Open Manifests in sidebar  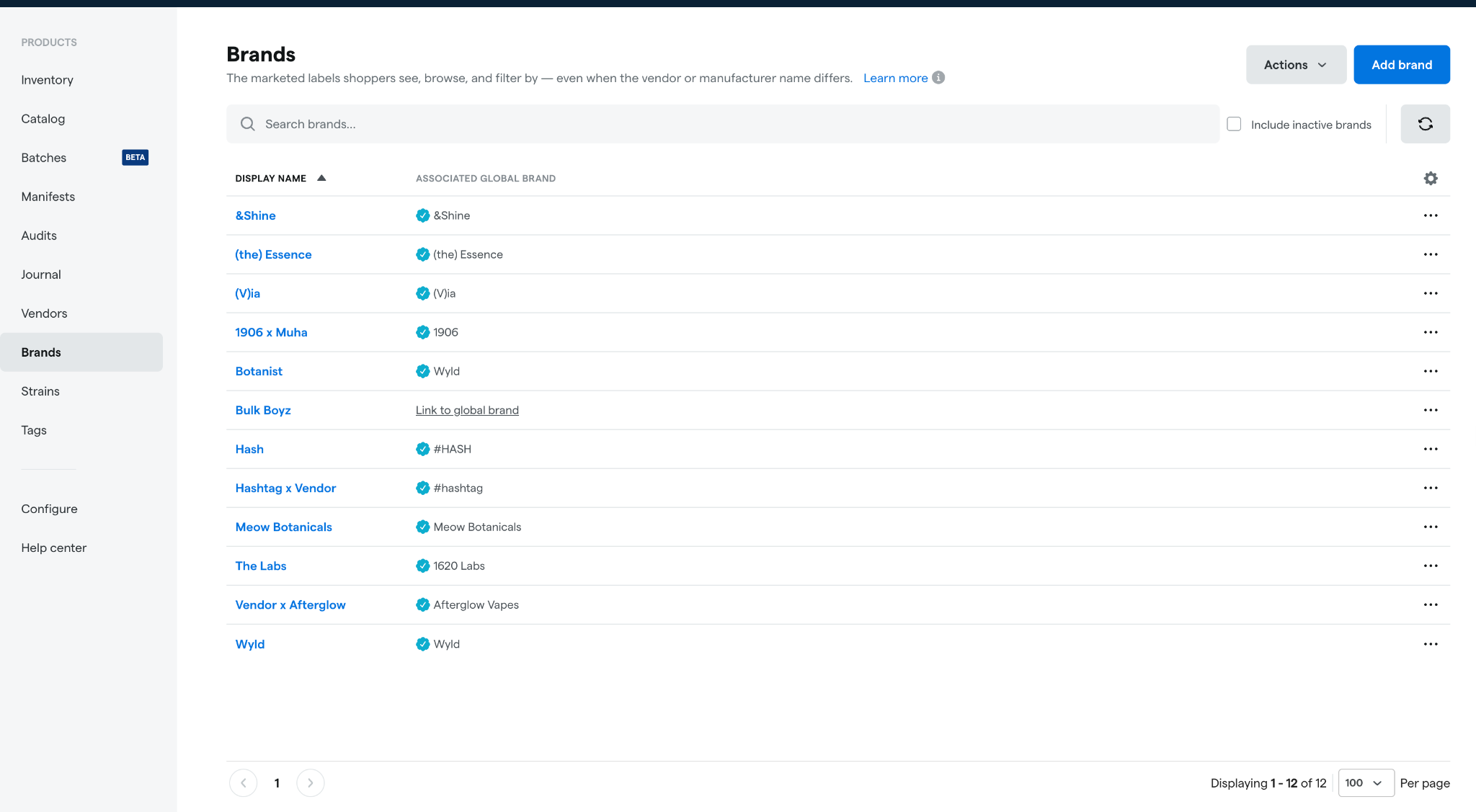[x=48, y=197]
